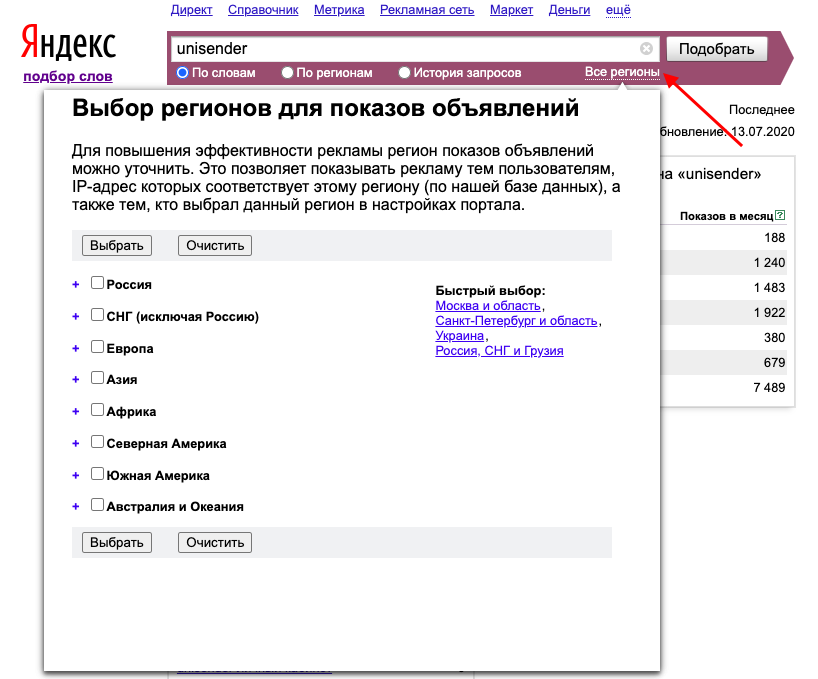Open Деньги from the top navigation
The height and width of the screenshot is (679, 818).
569,10
